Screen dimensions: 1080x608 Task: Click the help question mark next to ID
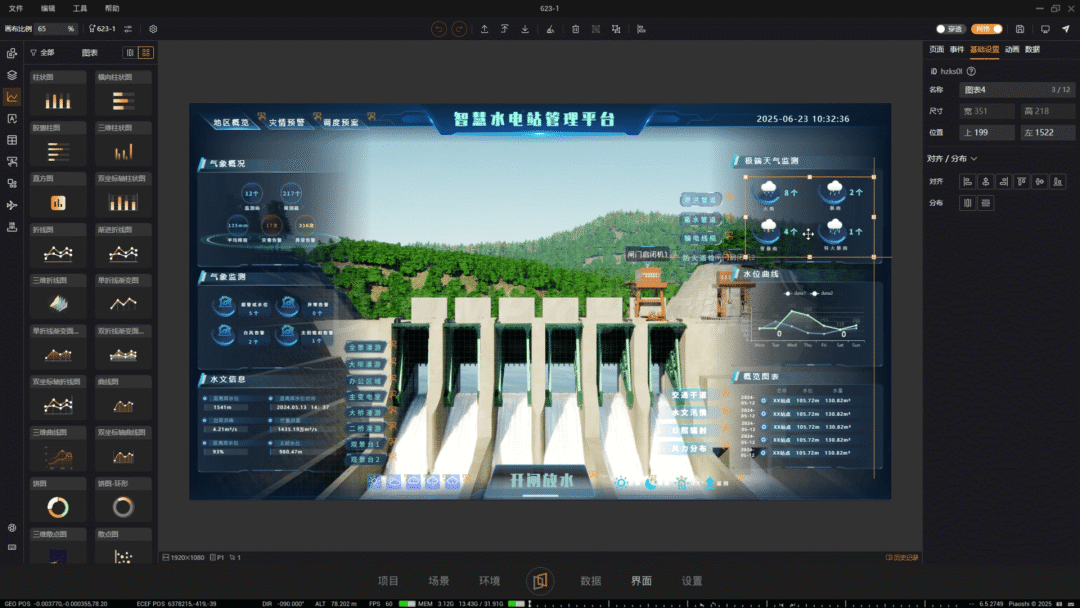[x=971, y=71]
